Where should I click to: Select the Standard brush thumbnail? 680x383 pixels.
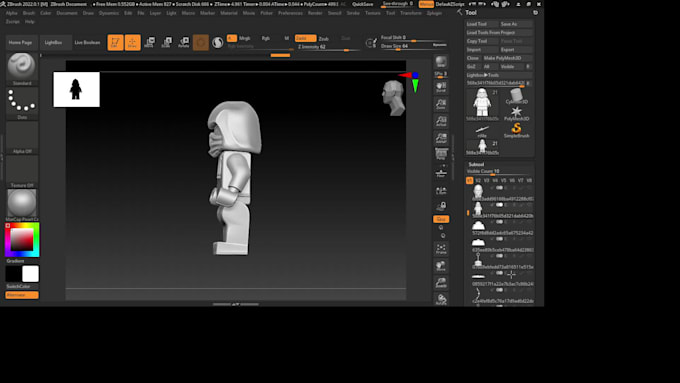[x=22, y=66]
